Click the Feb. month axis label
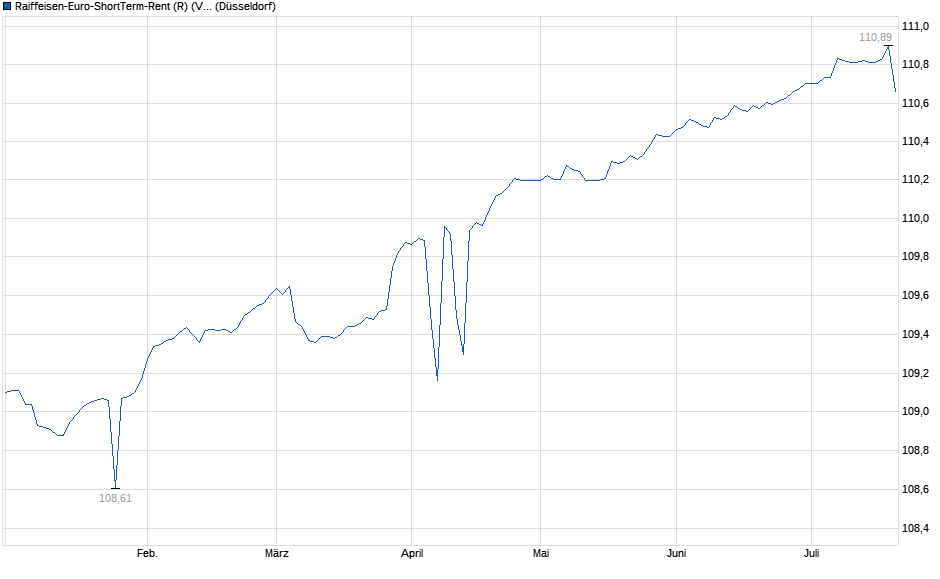The width and height of the screenshot is (940, 579). point(147,553)
